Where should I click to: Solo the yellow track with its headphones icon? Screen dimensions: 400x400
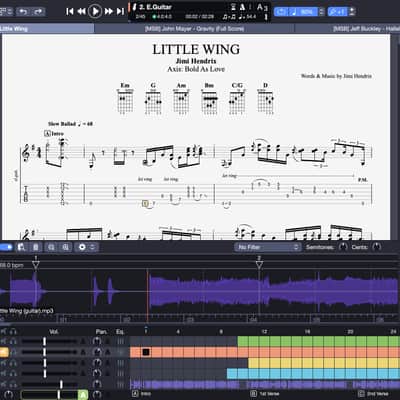tap(13, 363)
